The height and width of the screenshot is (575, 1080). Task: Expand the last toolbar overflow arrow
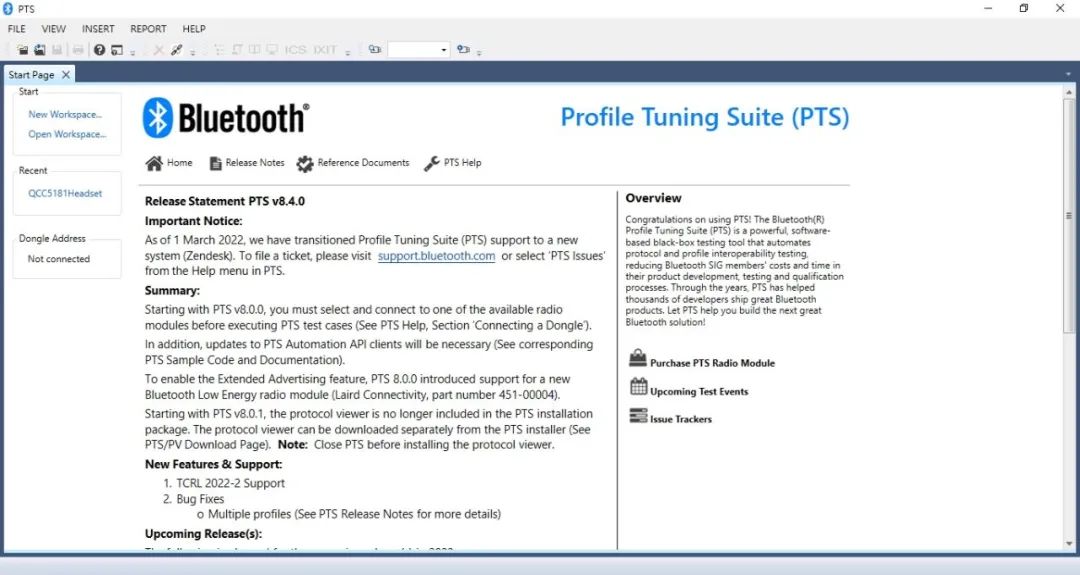(479, 52)
